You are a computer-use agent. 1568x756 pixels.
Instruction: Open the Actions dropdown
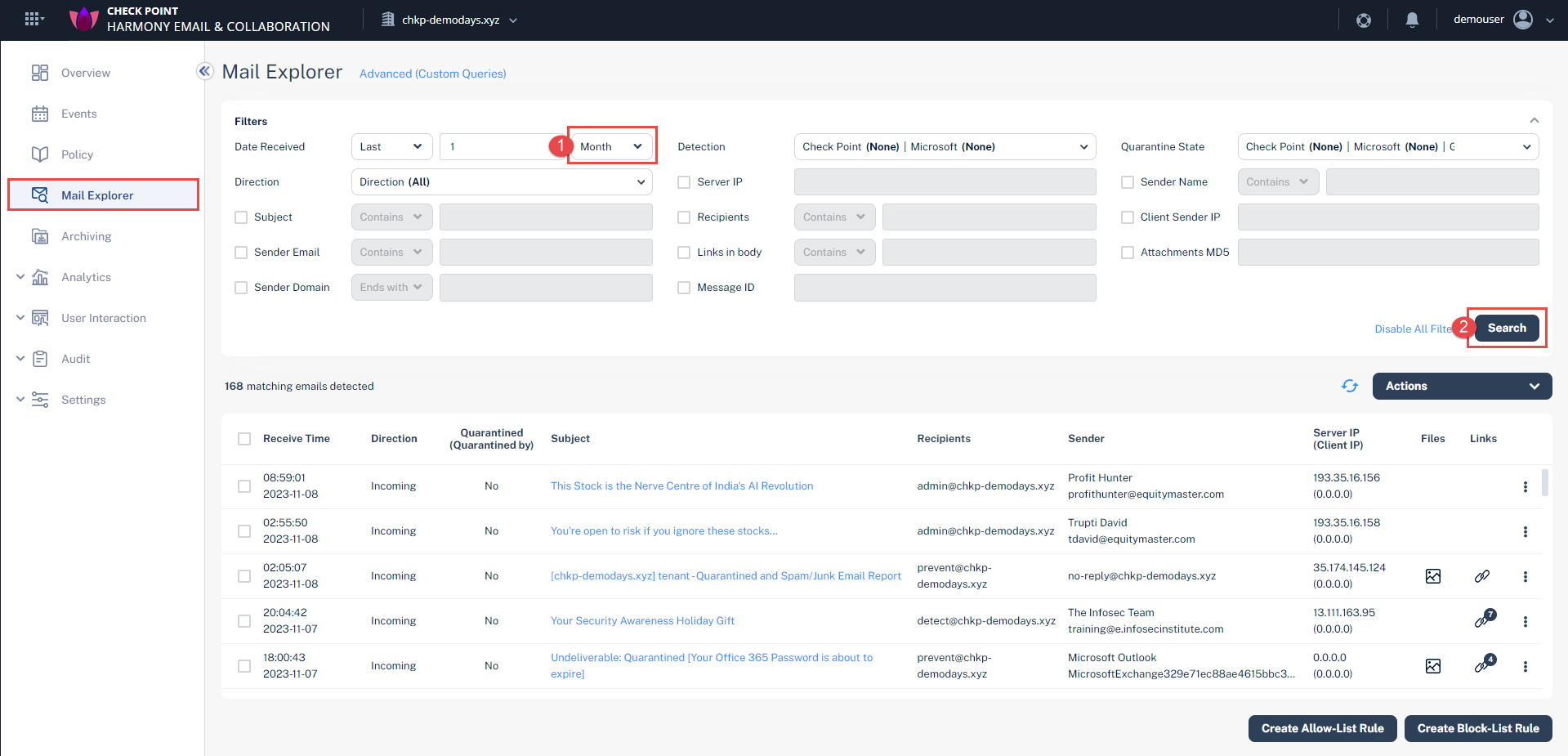tap(1462, 386)
